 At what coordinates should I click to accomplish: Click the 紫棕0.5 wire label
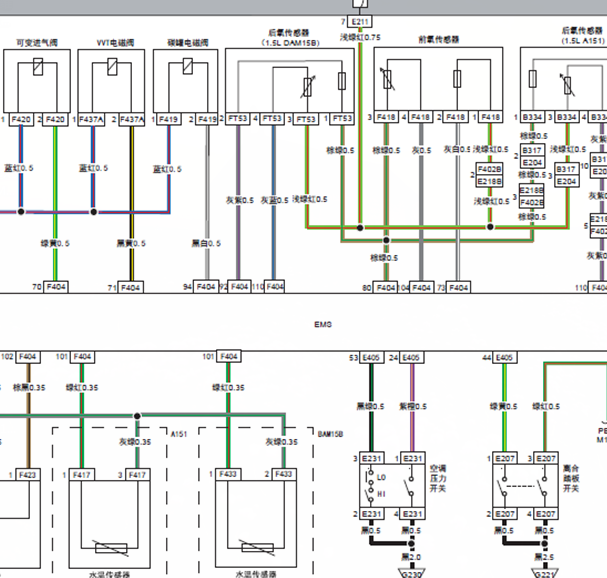point(413,406)
